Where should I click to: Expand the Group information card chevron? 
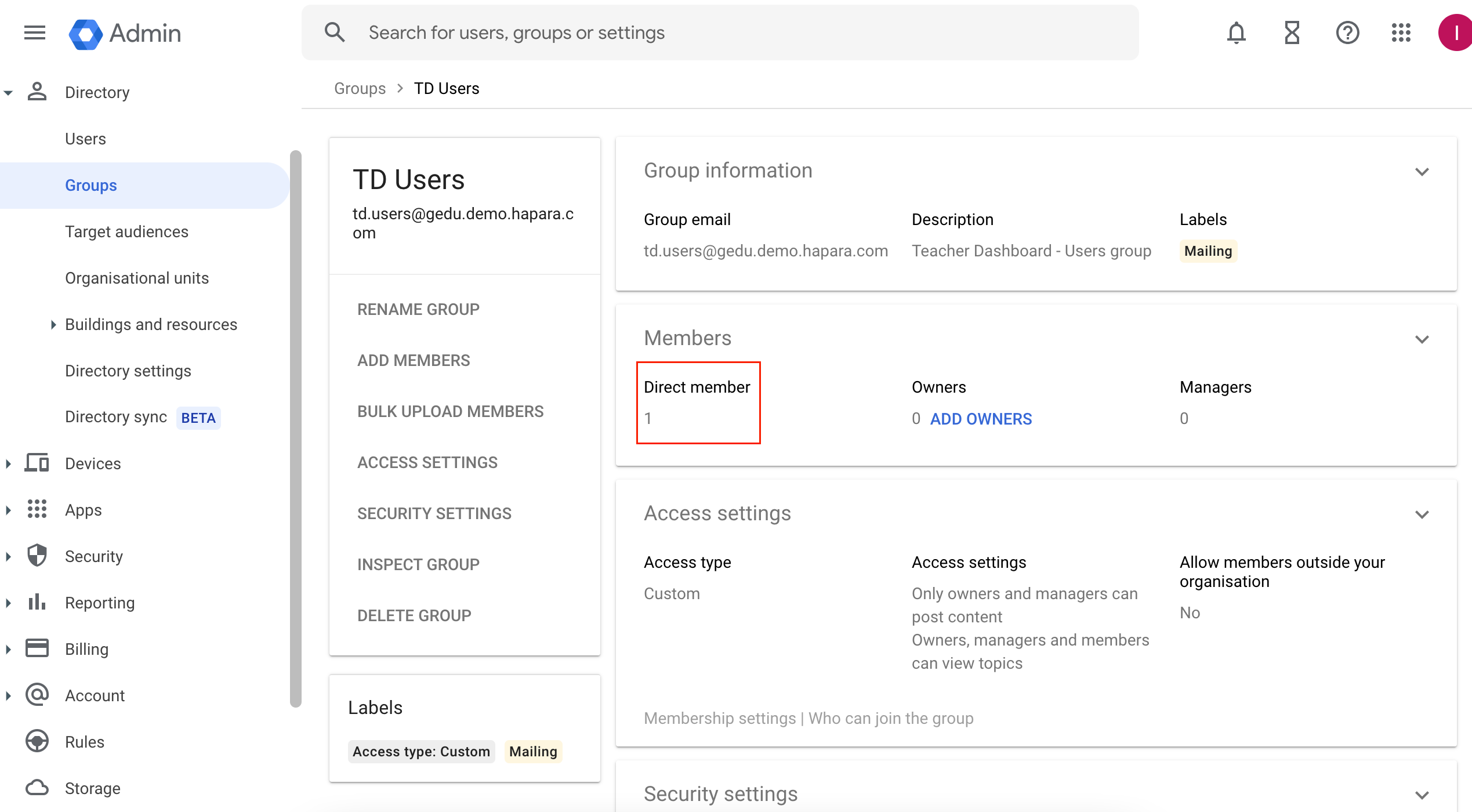click(x=1422, y=172)
